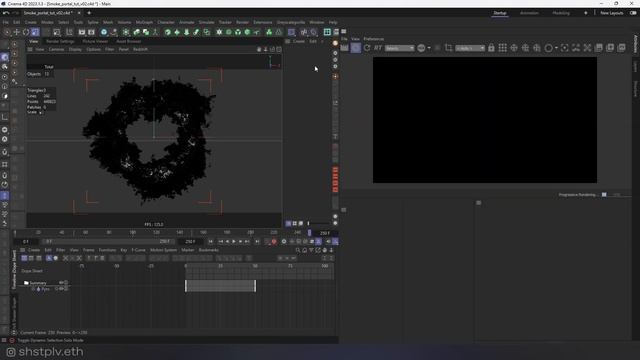Screen dimensions: 640x360
Task: Open Preferences menu in Redshift view
Action: [x=374, y=39]
